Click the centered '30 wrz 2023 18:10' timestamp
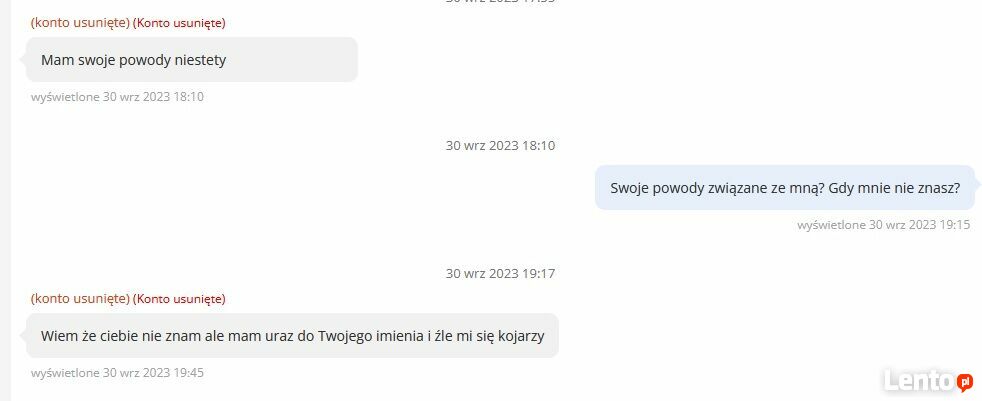Image resolution: width=982 pixels, height=401 pixels. point(500,146)
